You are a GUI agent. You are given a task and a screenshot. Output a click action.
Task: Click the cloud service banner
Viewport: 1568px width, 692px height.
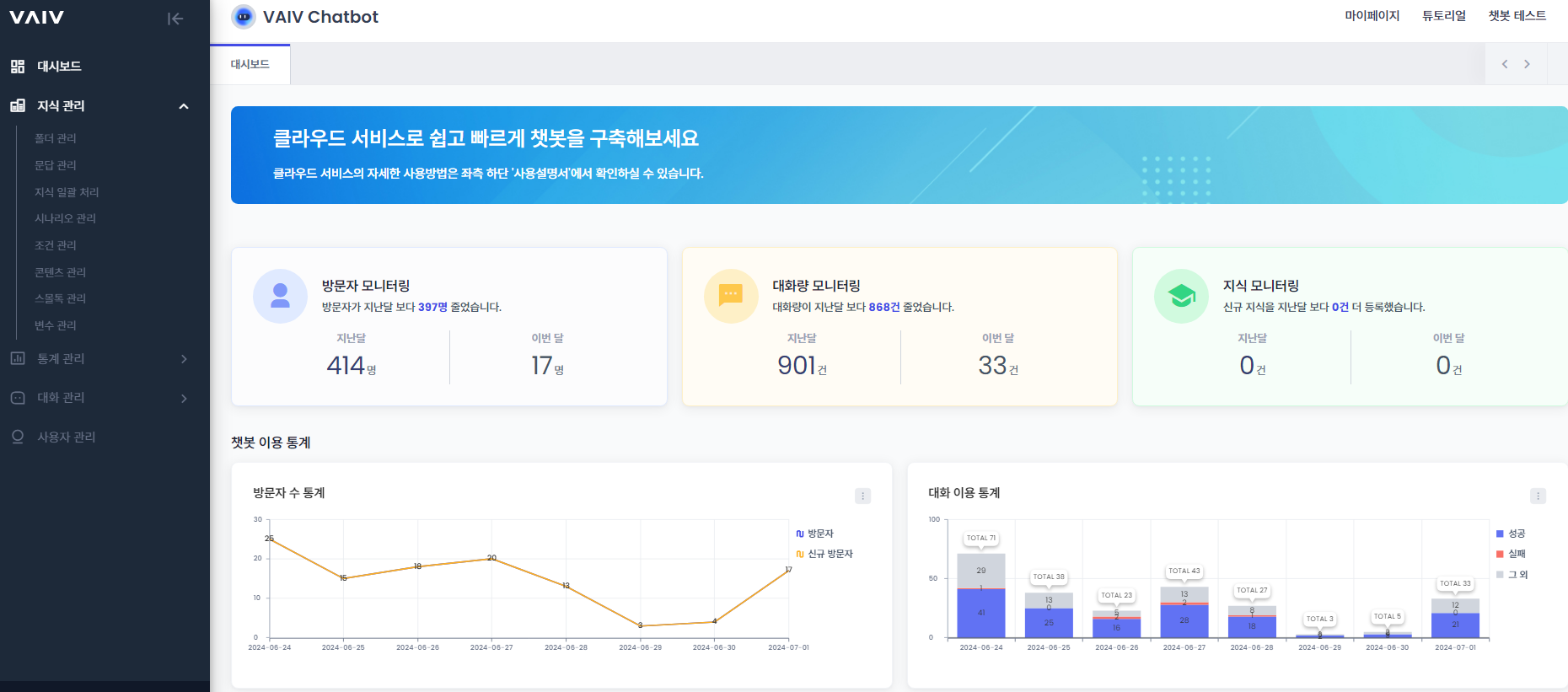pos(899,155)
